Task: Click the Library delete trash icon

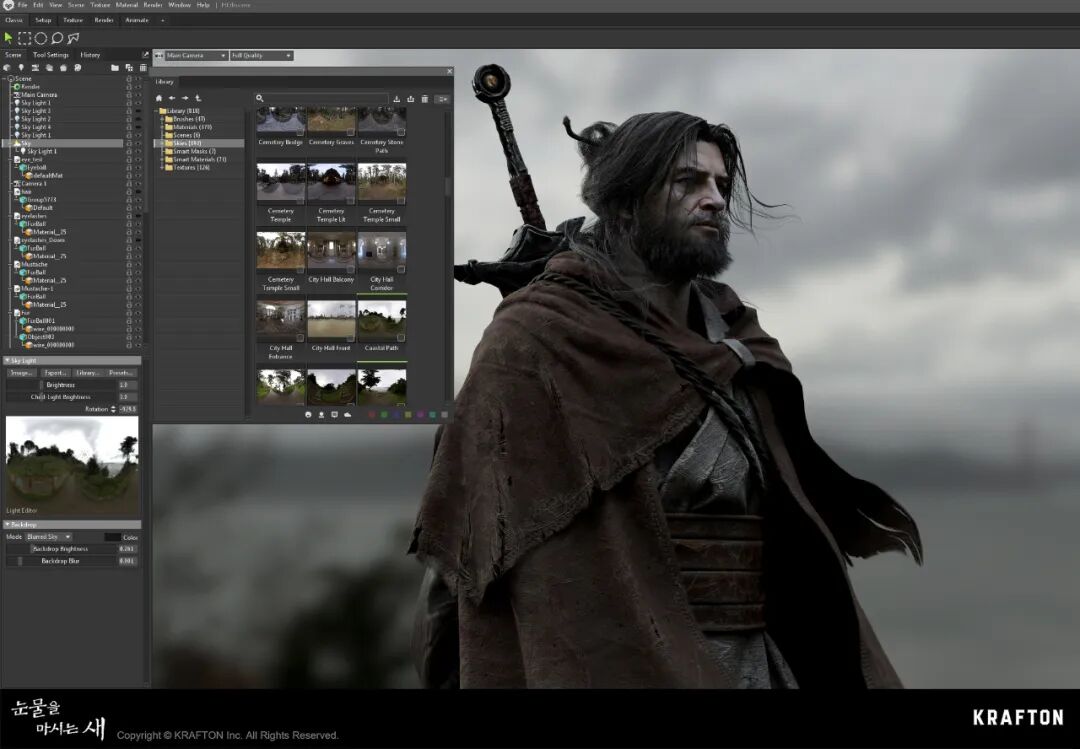Action: [425, 99]
